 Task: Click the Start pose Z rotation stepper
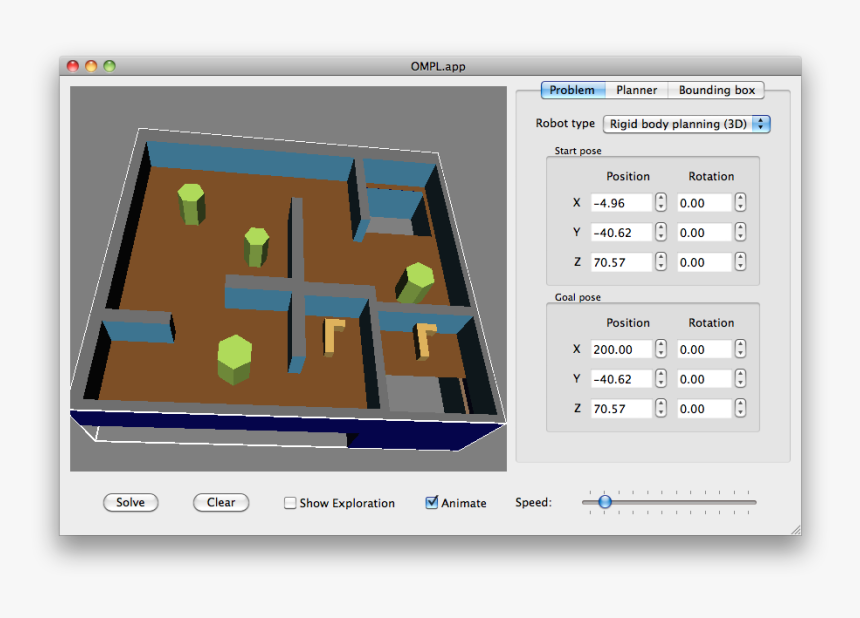[740, 262]
